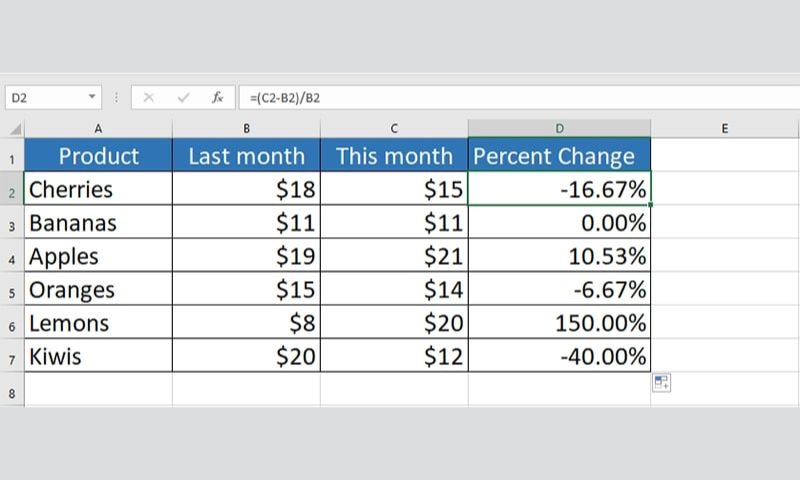Image resolution: width=800 pixels, height=480 pixels.
Task: Select row 1 header
Action: point(12,155)
